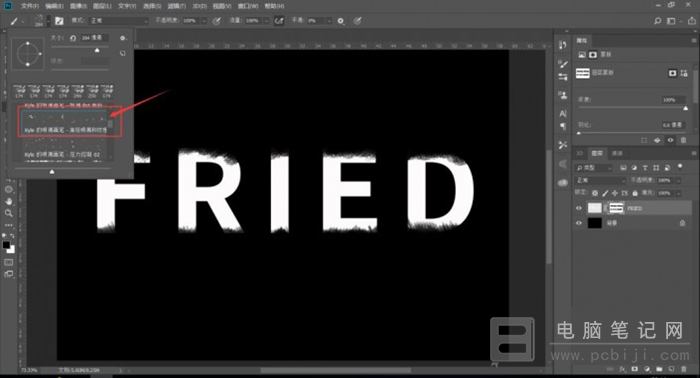Image resolution: width=700 pixels, height=378 pixels.
Task: Open the smoothing options gear
Action: (x=341, y=21)
